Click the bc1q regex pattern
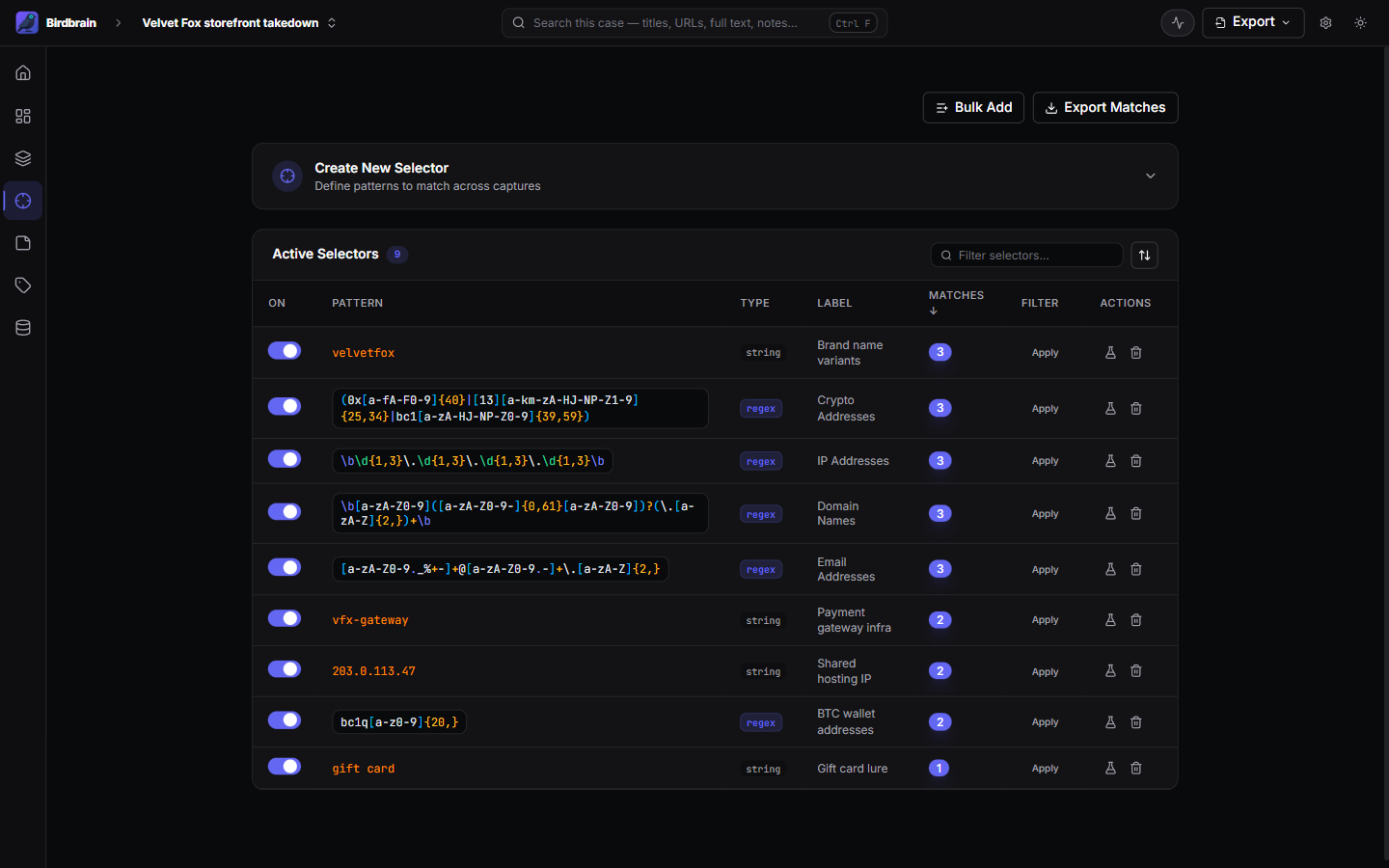 click(x=399, y=722)
